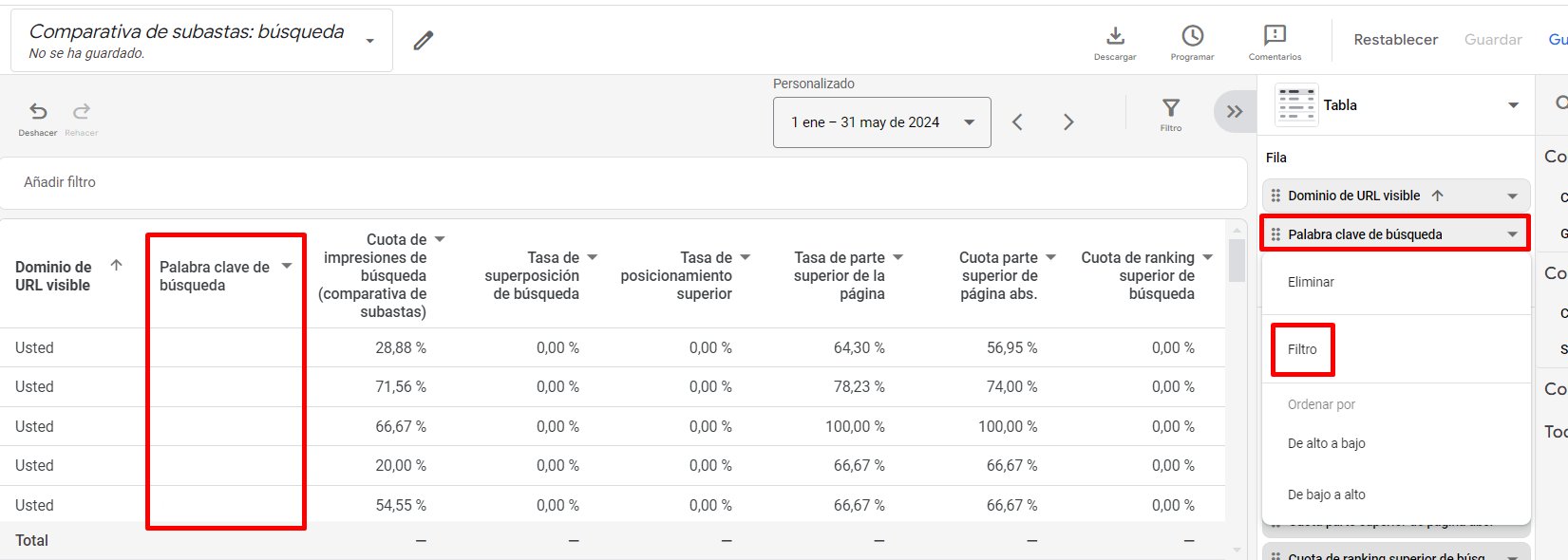
Task: Open the Programar schedule clock icon
Action: click(x=1192, y=37)
